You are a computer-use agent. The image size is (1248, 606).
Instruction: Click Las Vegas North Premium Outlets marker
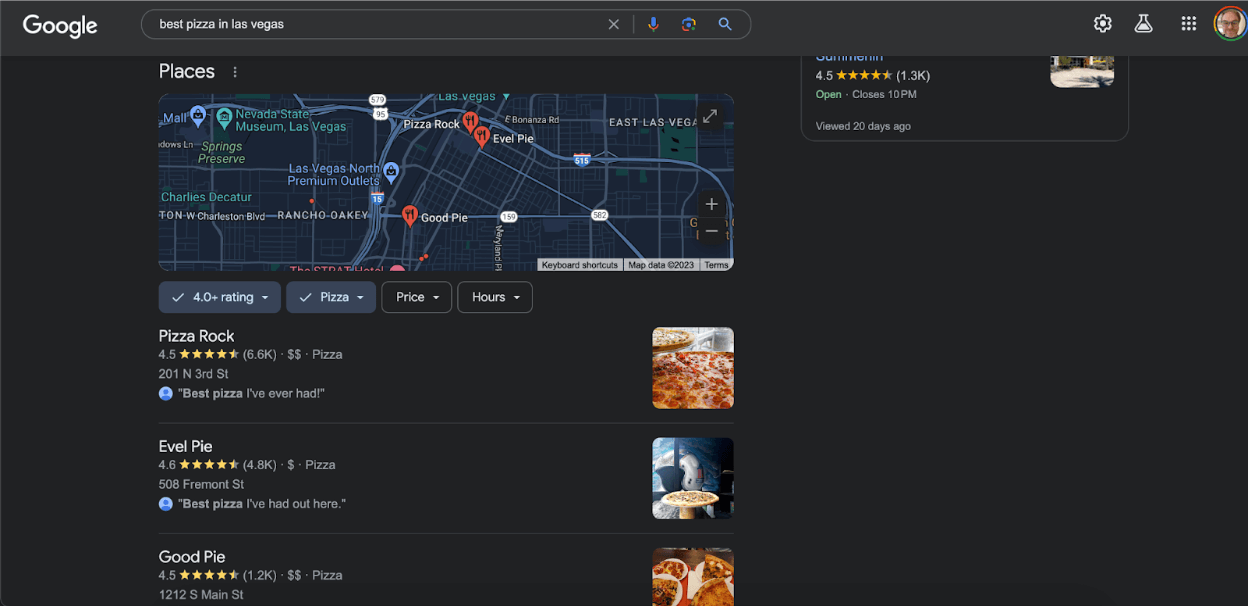click(x=391, y=170)
